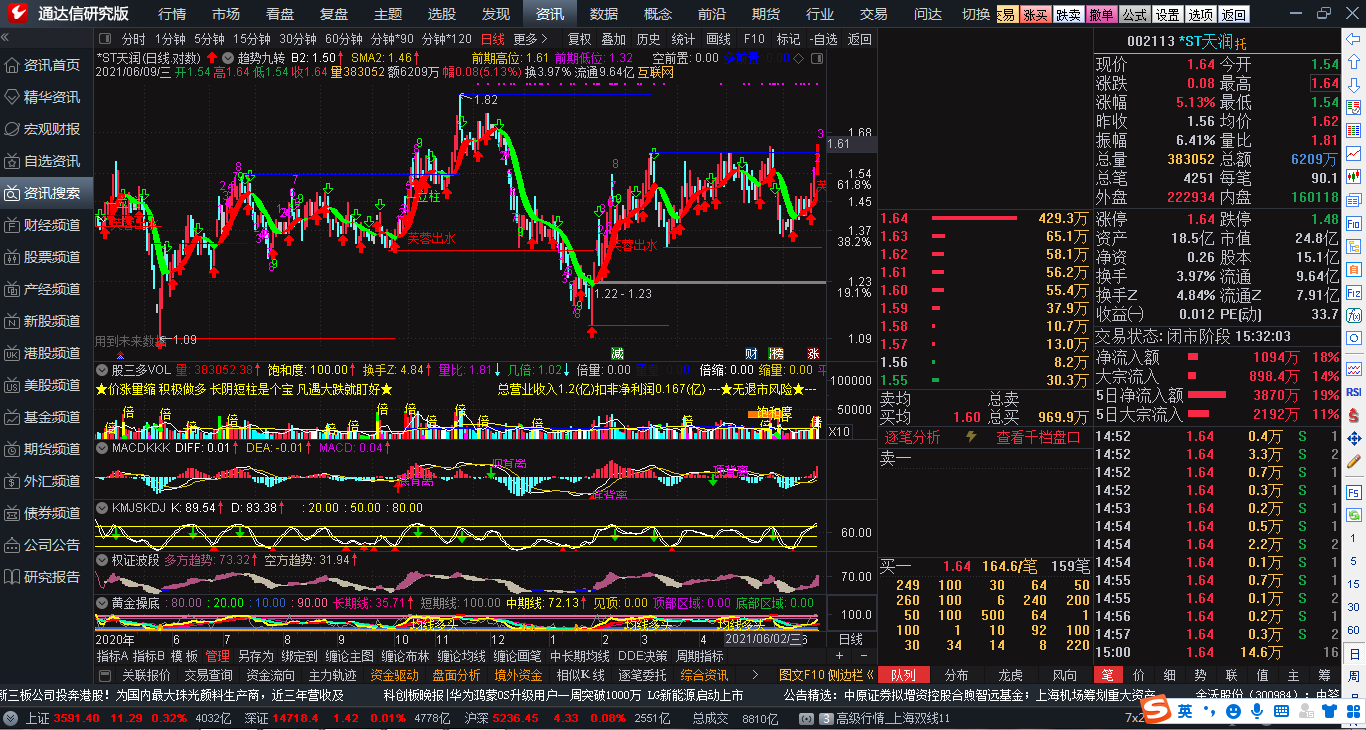Open 港股频道 in sidebar

pos(46,353)
